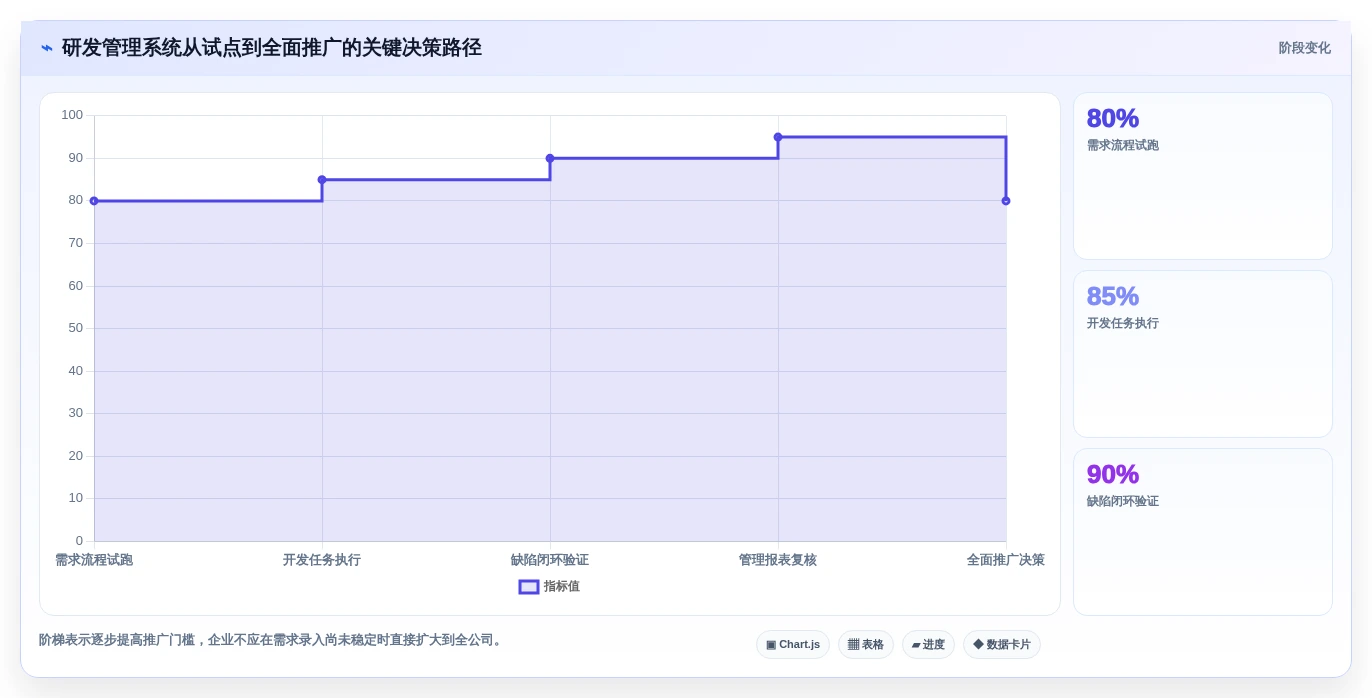This screenshot has width=1372, height=698.
Task: Click the 阶段变化 label in header
Action: coord(1304,48)
